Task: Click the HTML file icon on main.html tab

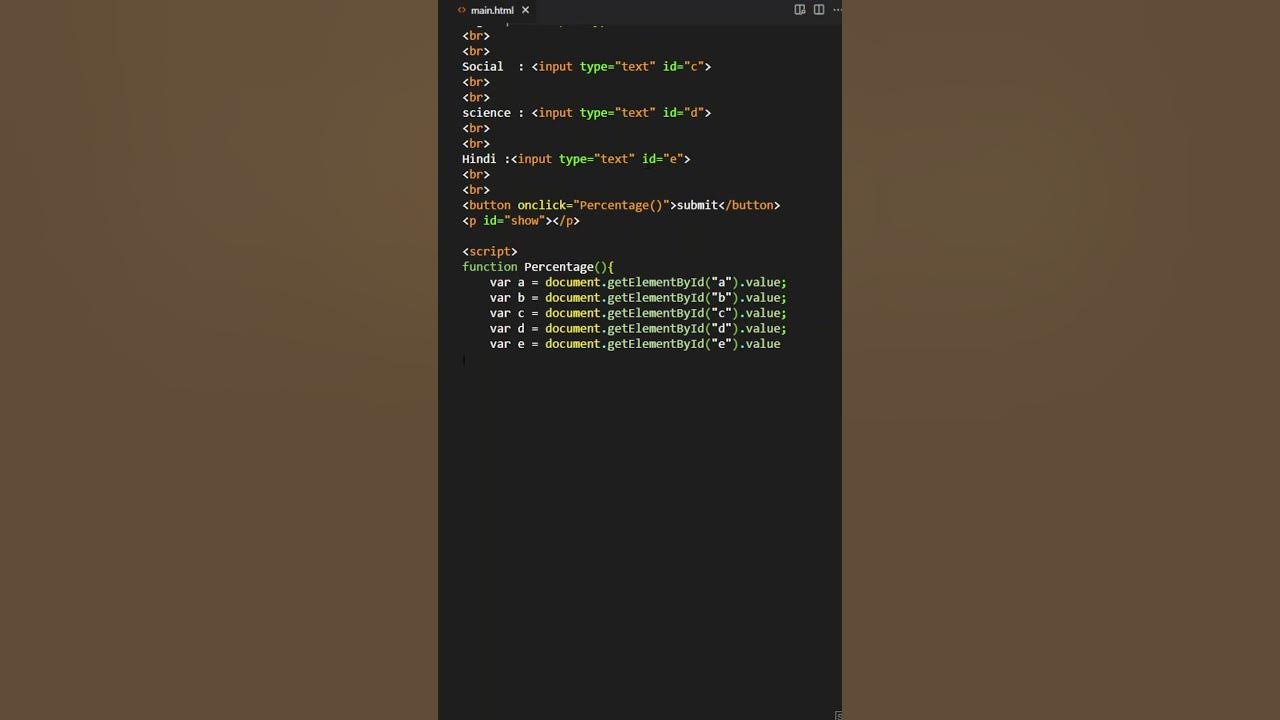Action: [461, 10]
